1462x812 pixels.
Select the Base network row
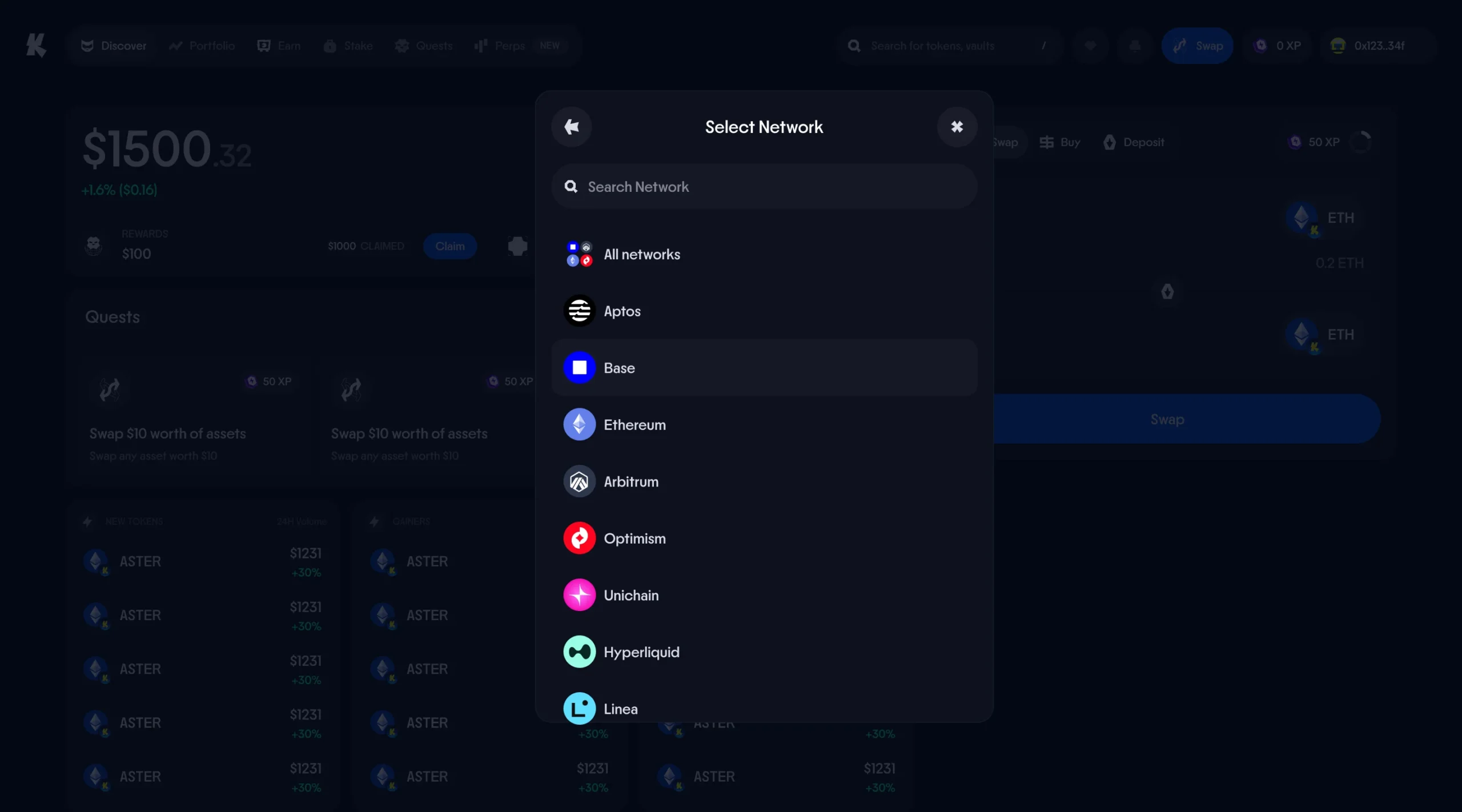(764, 368)
